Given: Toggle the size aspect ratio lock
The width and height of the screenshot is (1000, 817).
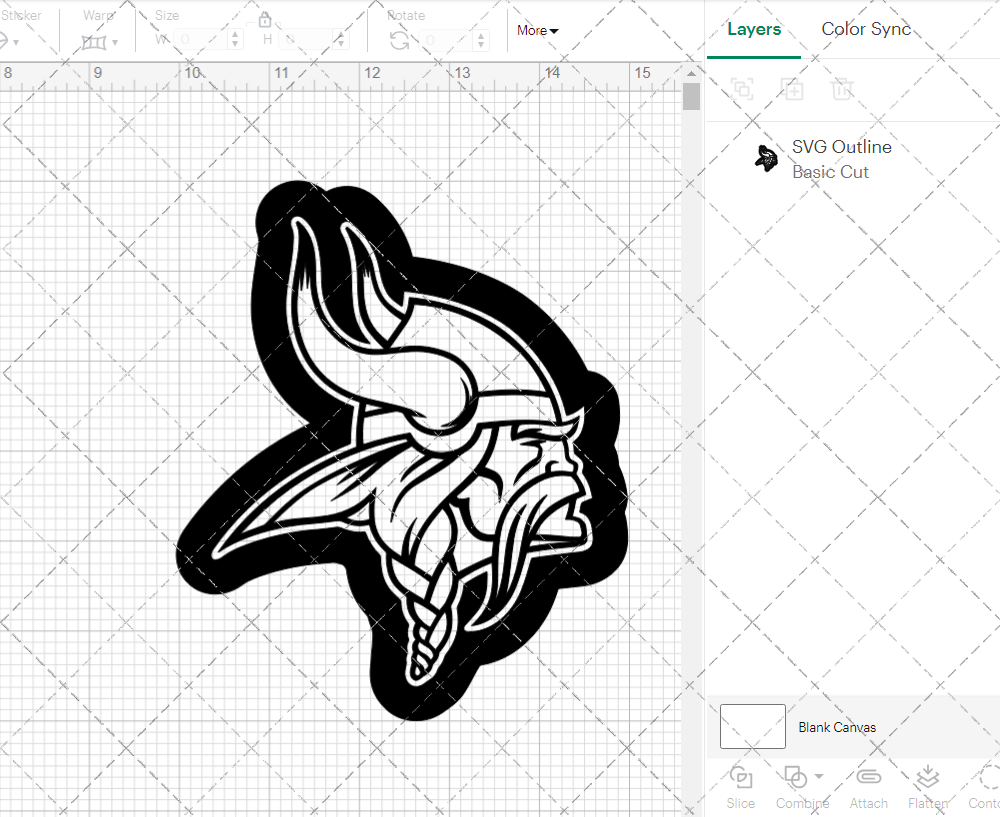Looking at the screenshot, I should tap(265, 21).
